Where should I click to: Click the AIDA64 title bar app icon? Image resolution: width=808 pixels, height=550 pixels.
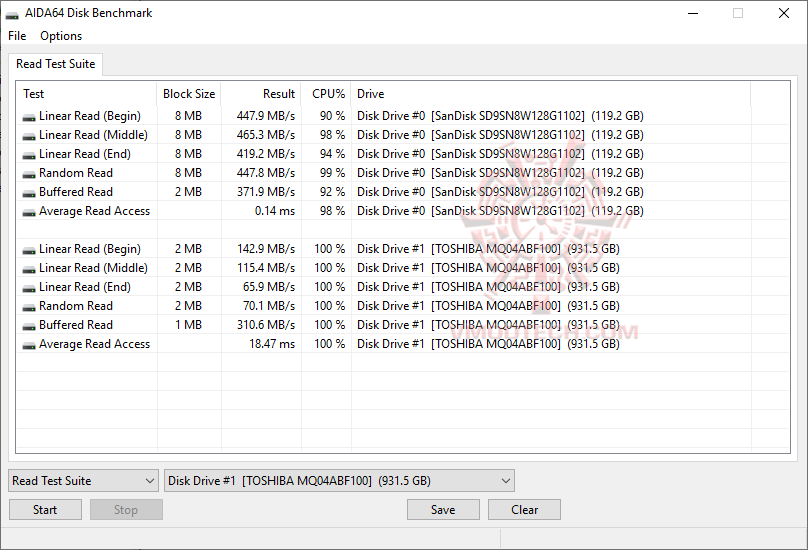12,14
